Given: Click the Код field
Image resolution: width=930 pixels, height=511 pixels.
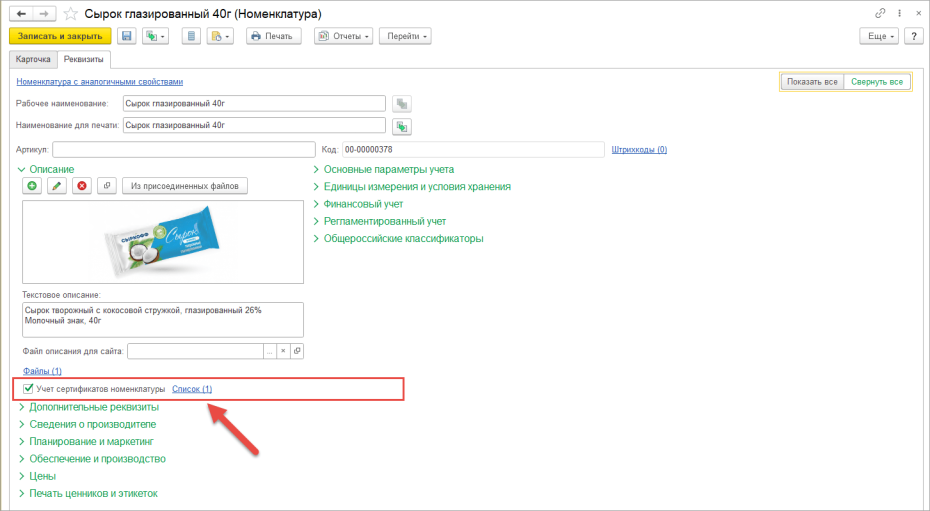Looking at the screenshot, I should click(473, 149).
